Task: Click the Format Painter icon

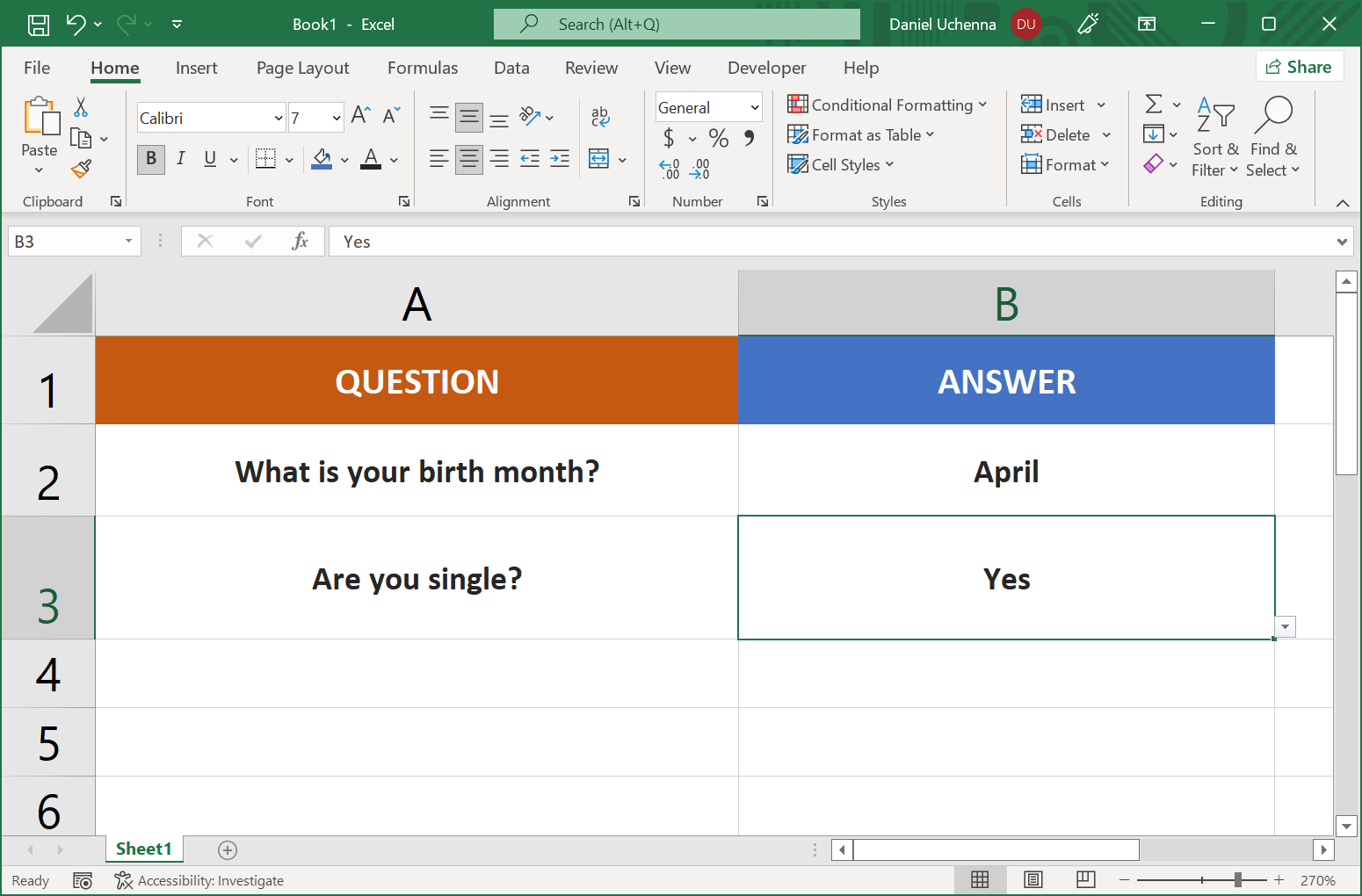Action: [x=81, y=168]
